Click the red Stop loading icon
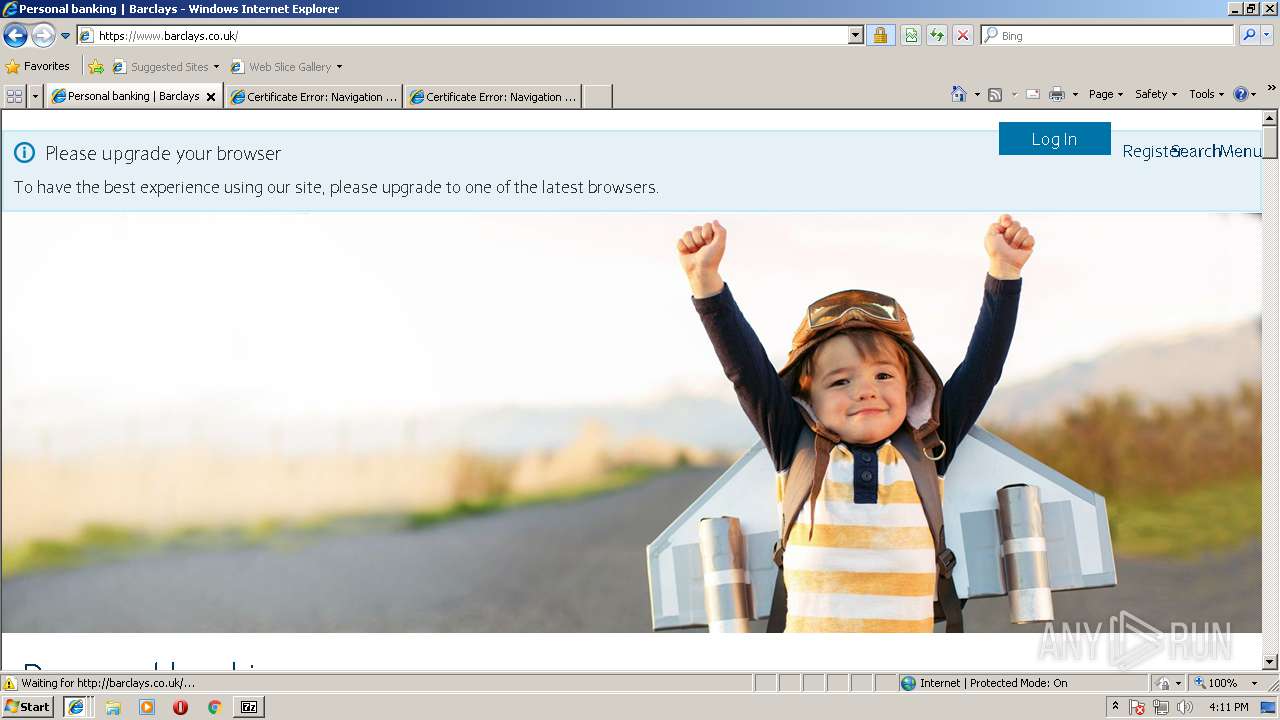The image size is (1280, 720). [962, 35]
